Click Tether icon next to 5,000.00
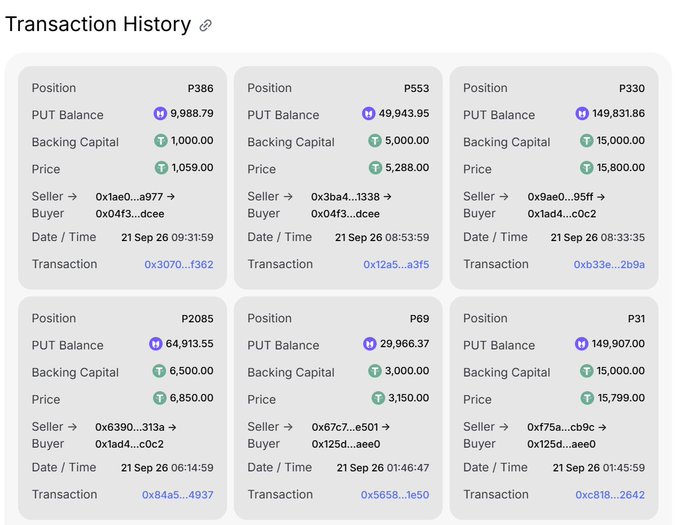 [375, 141]
